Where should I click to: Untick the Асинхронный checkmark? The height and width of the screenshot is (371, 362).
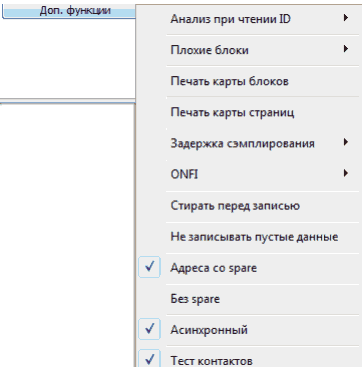pyautogui.click(x=150, y=329)
